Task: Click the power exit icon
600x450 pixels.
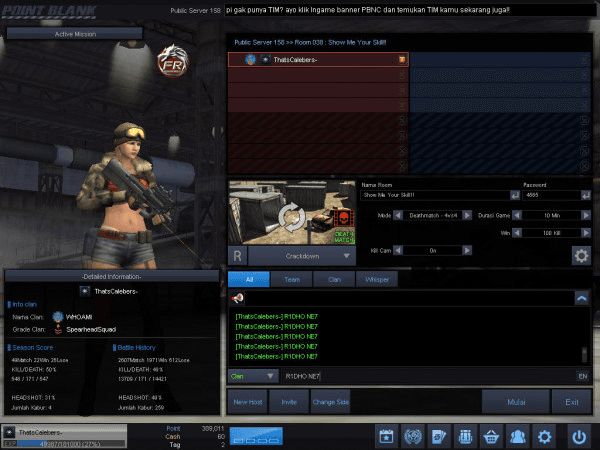Action: 579,436
